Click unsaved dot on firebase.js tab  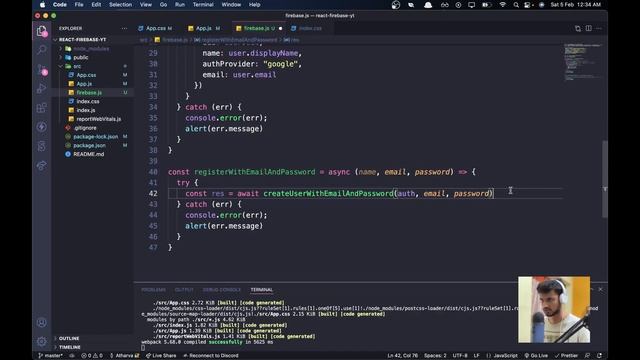tap(280, 28)
